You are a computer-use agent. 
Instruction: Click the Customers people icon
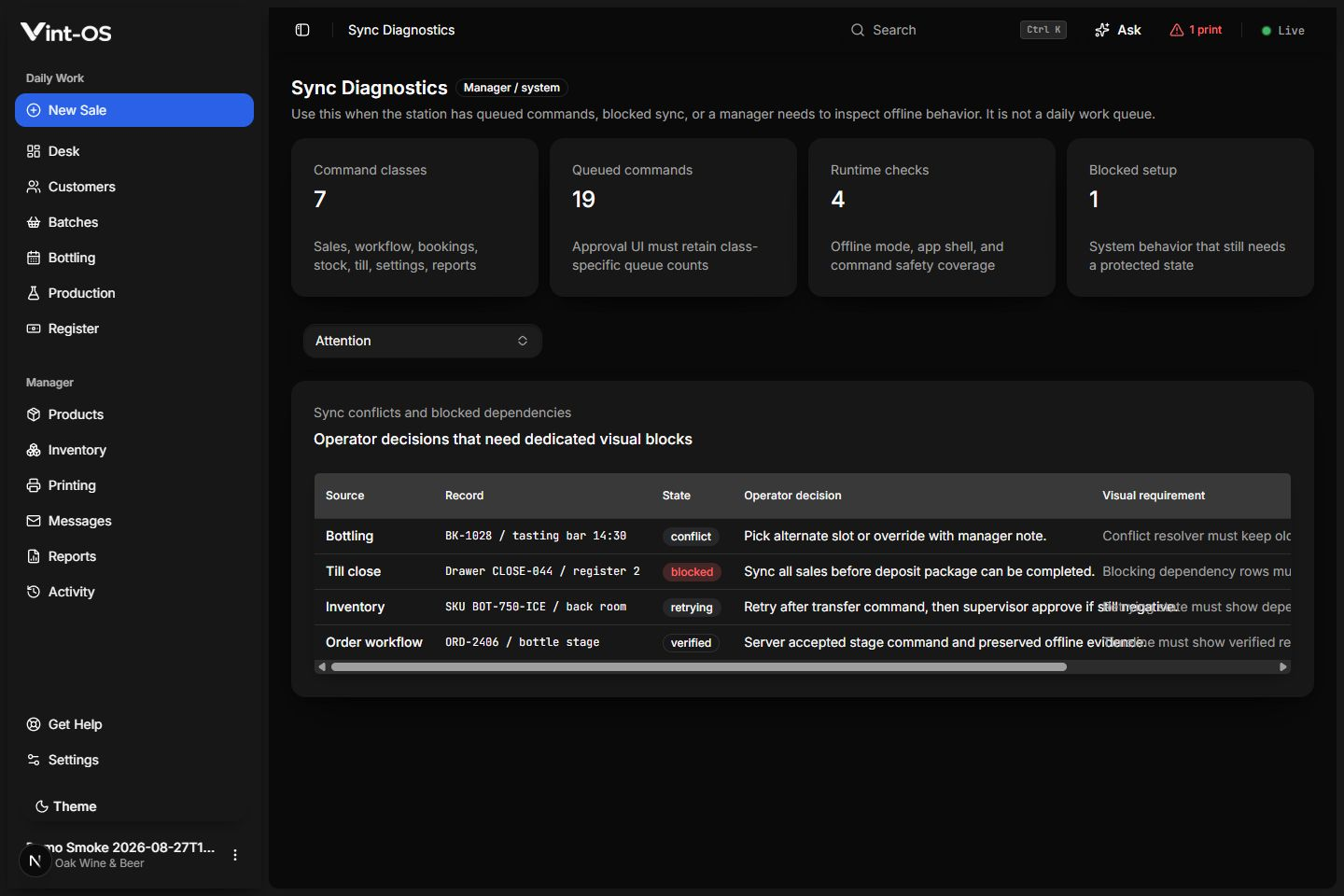pyautogui.click(x=34, y=187)
